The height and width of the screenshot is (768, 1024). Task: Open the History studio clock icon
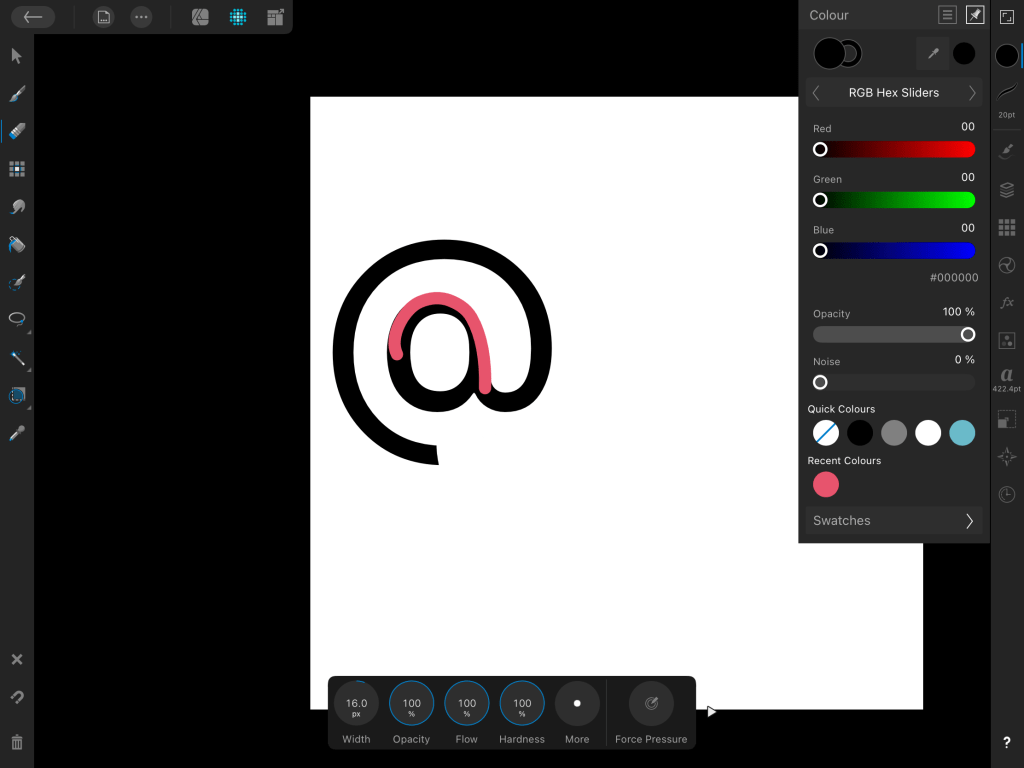[x=1007, y=494]
